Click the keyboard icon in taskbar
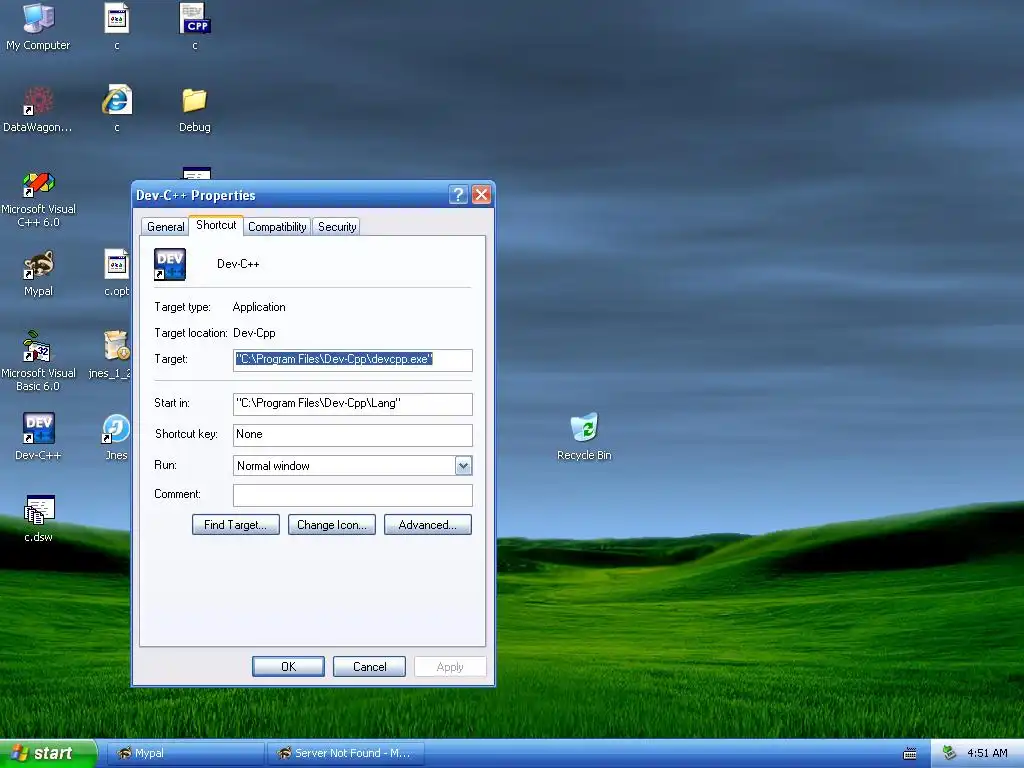Viewport: 1024px width, 768px height. click(x=909, y=754)
